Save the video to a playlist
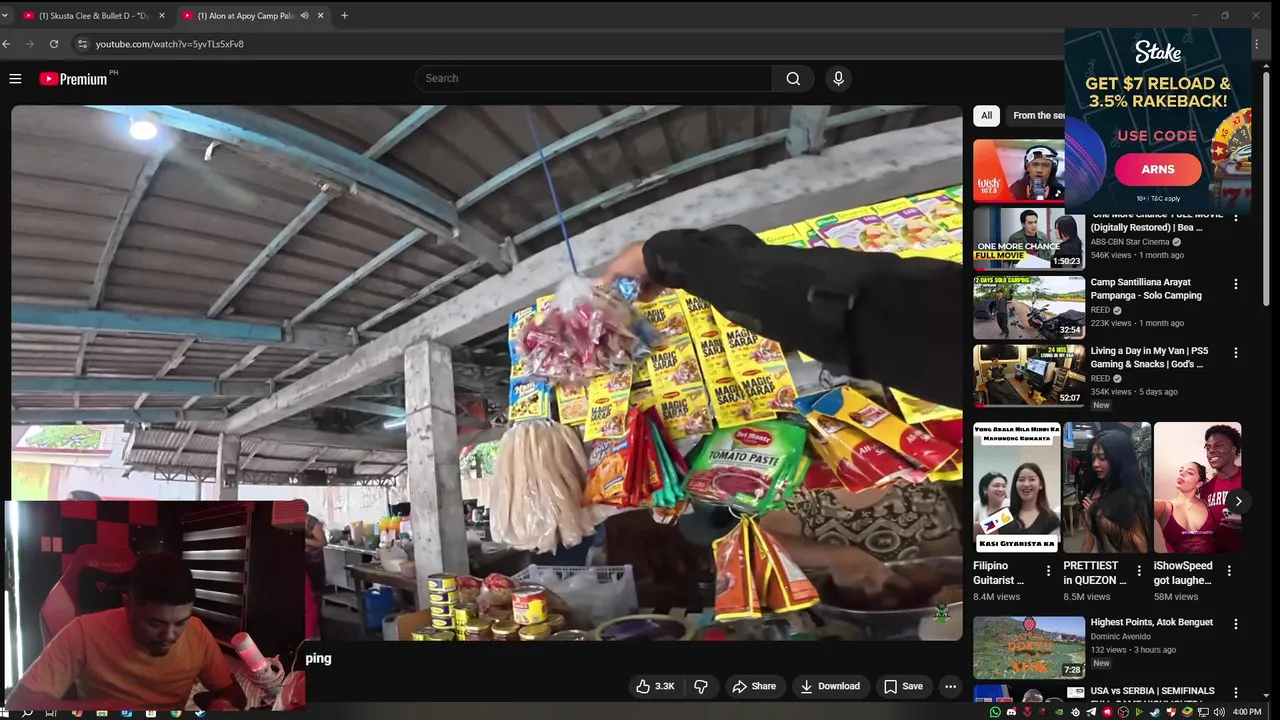 tap(903, 686)
